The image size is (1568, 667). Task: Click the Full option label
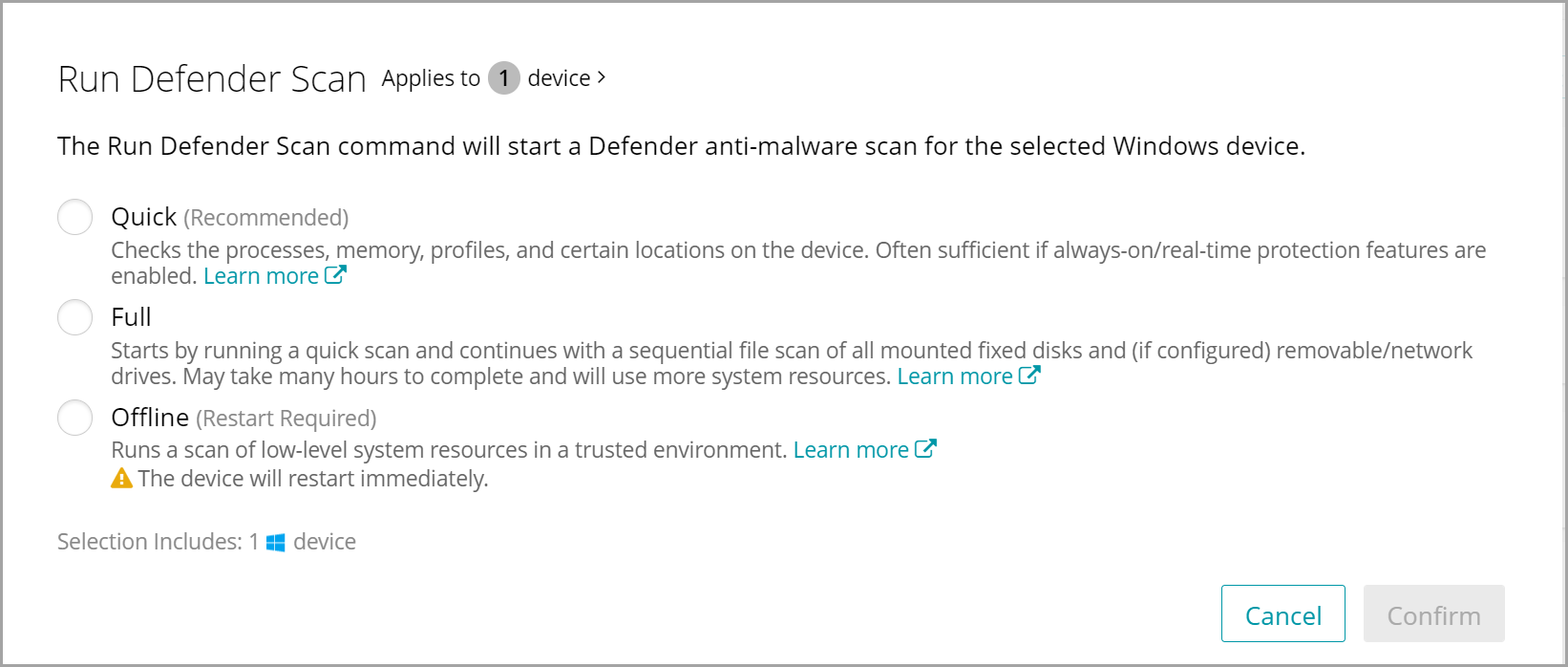[131, 317]
